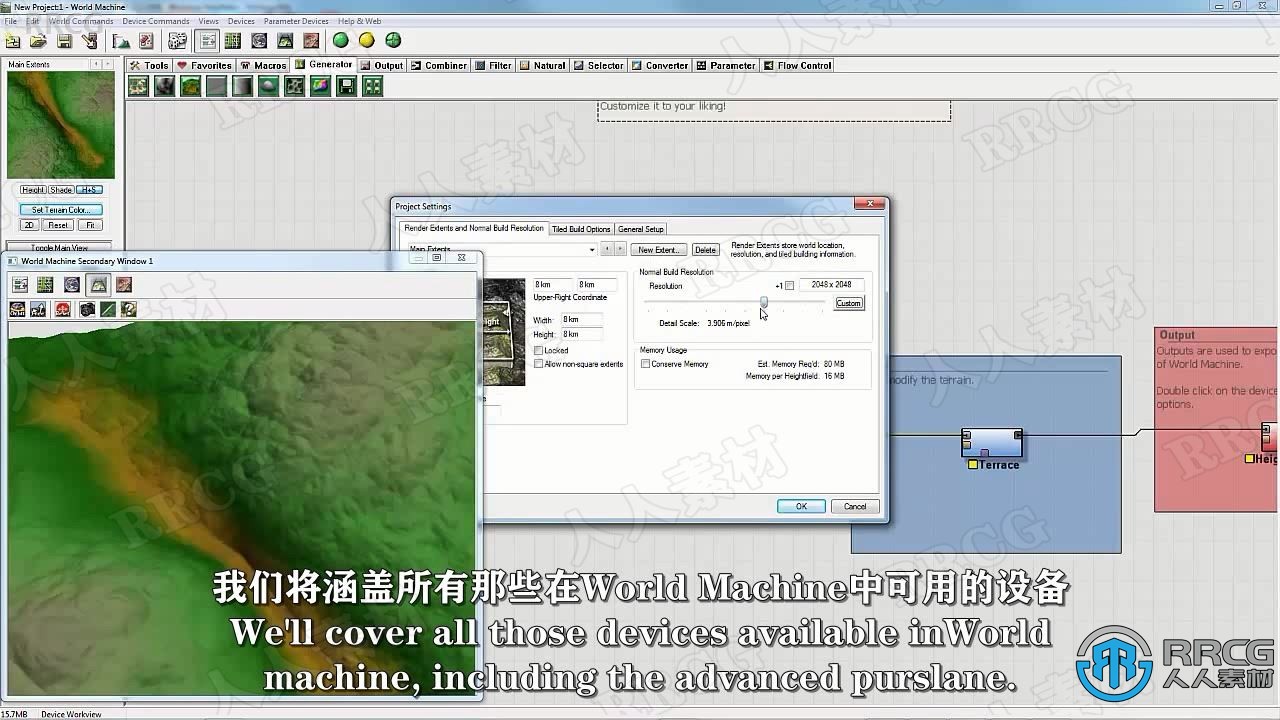Image resolution: width=1280 pixels, height=720 pixels.
Task: Click the Toggle Main View button
Action: 60,247
